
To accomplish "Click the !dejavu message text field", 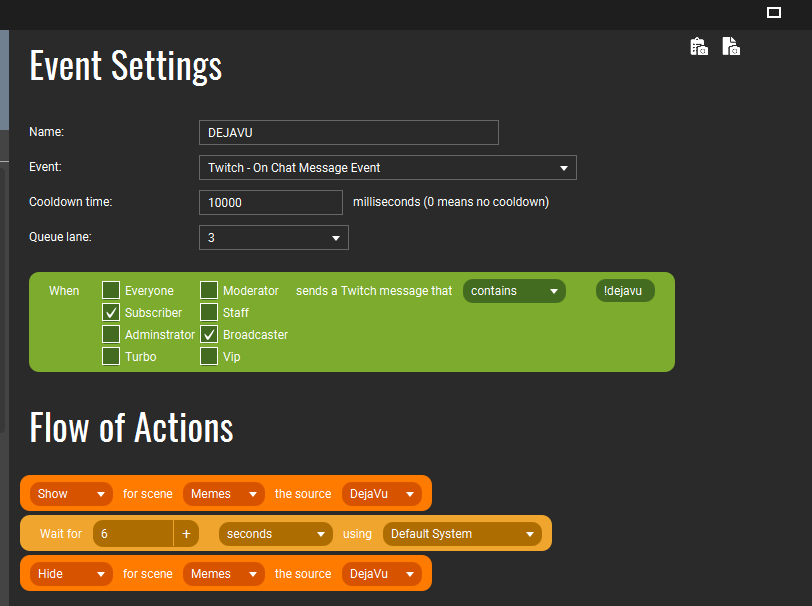I will click(x=624, y=291).
